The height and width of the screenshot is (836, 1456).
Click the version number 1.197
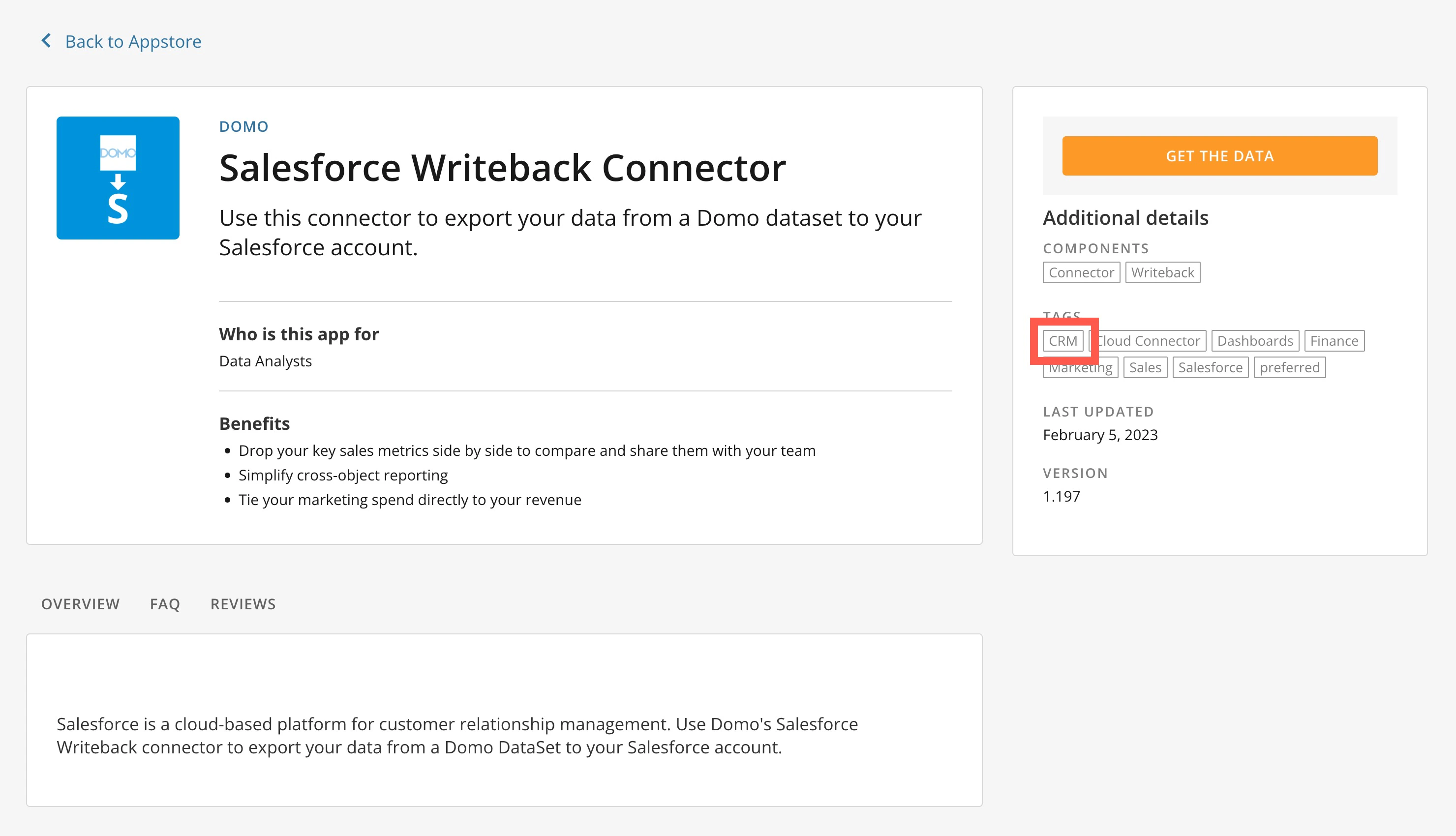tap(1061, 496)
